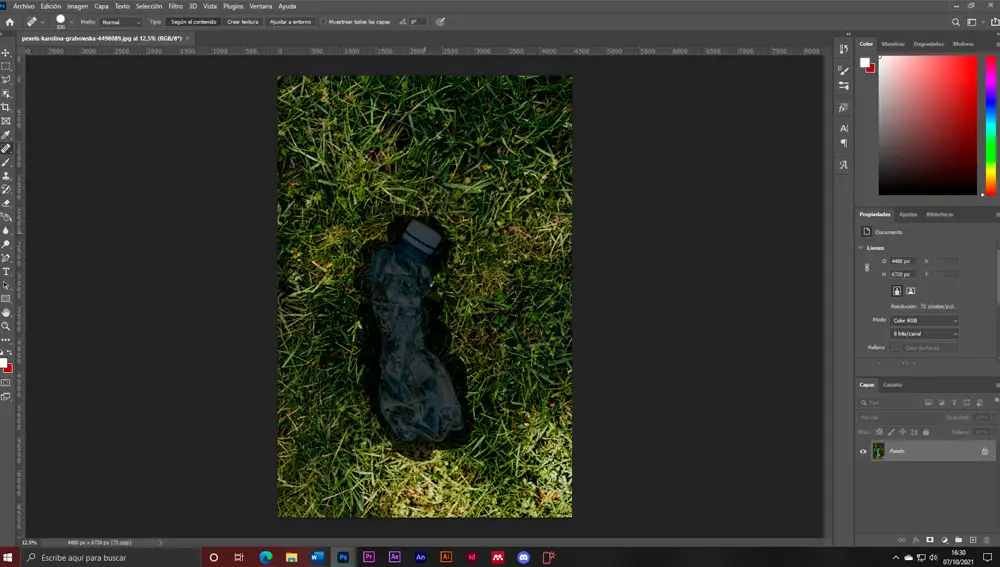Select the Paint Bucket tool
This screenshot has height=567, width=1000.
pyautogui.click(x=6, y=217)
